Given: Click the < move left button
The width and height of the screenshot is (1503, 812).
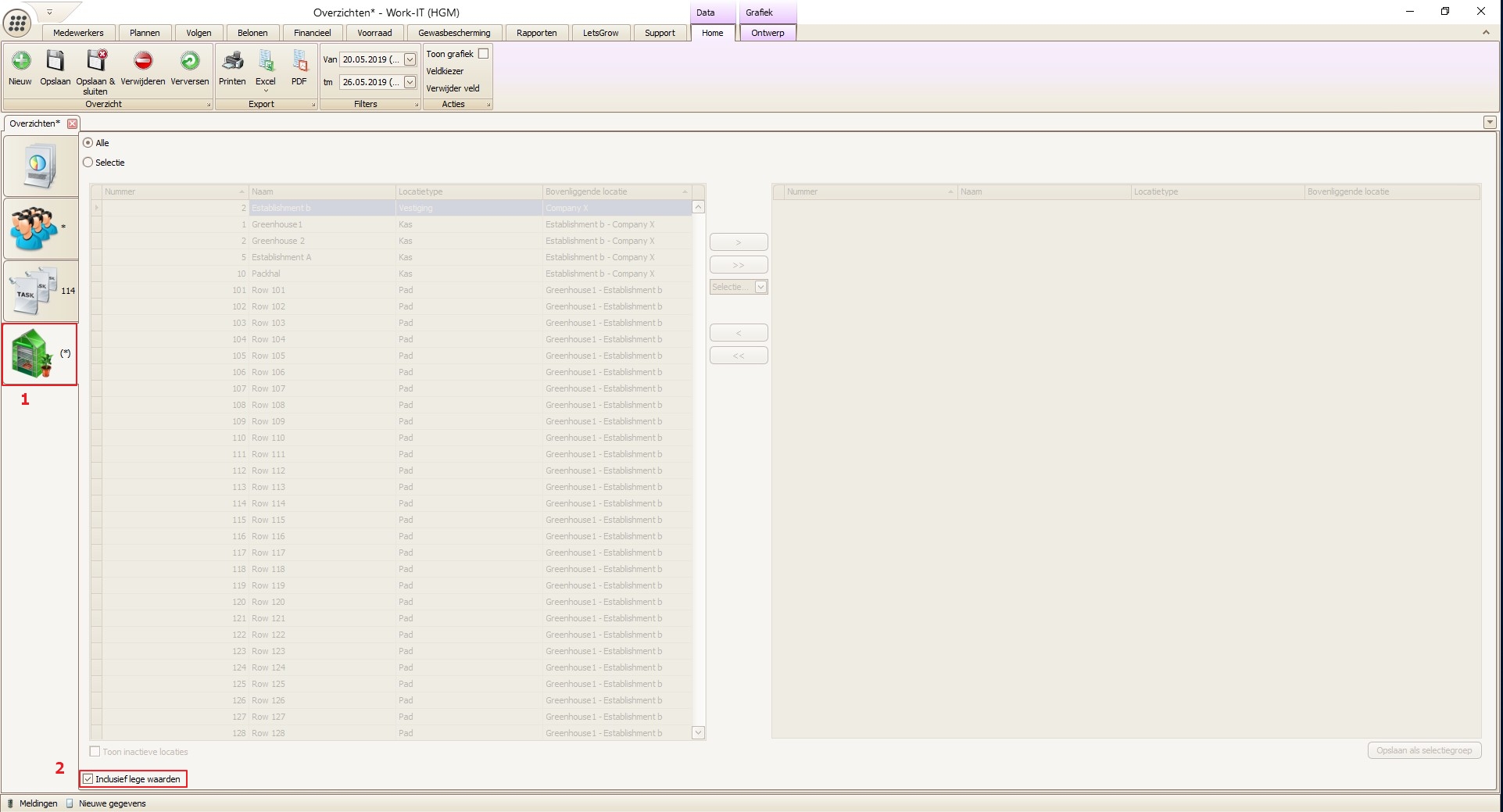Looking at the screenshot, I should click(x=739, y=333).
